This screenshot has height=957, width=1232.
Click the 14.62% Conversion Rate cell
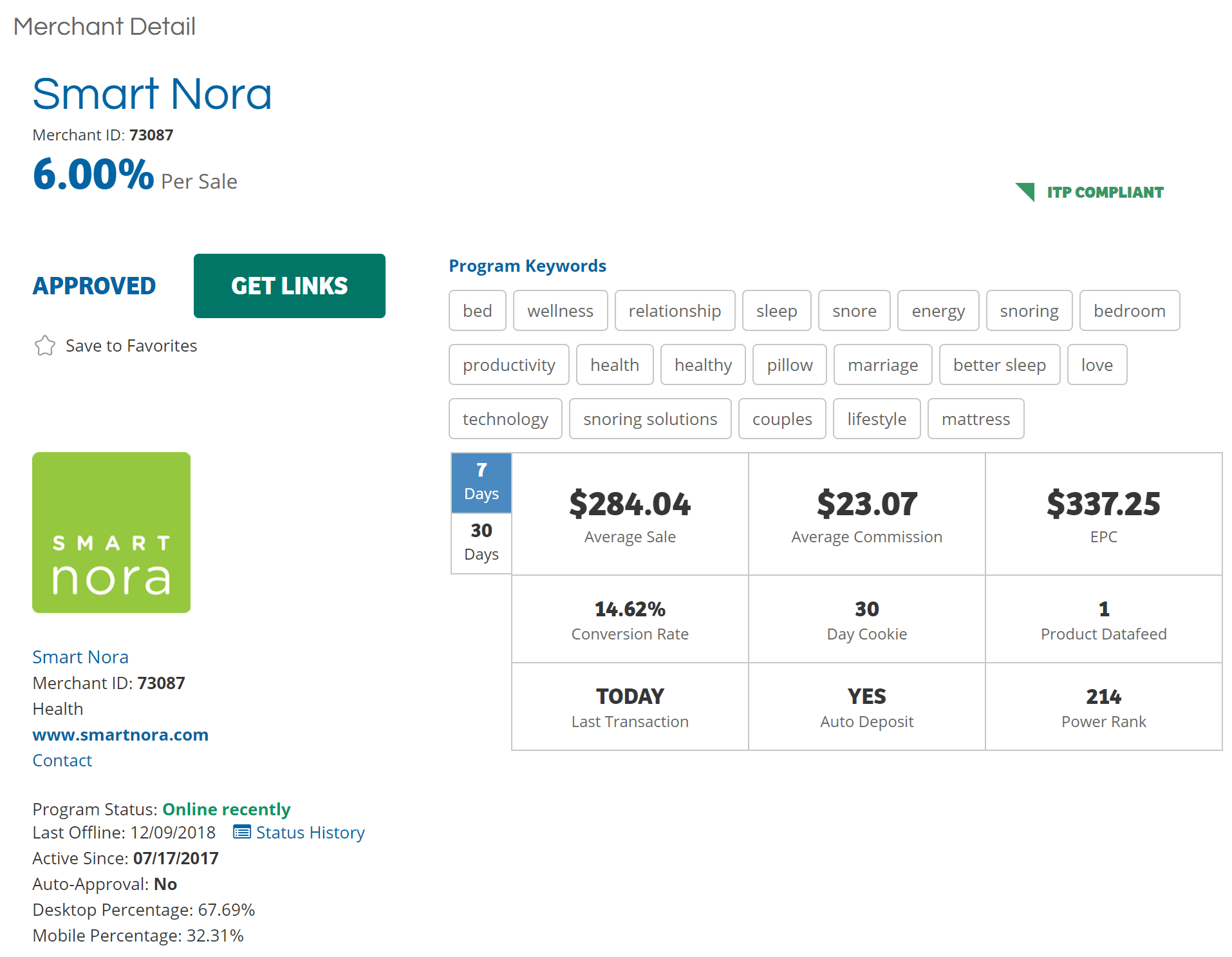630,619
